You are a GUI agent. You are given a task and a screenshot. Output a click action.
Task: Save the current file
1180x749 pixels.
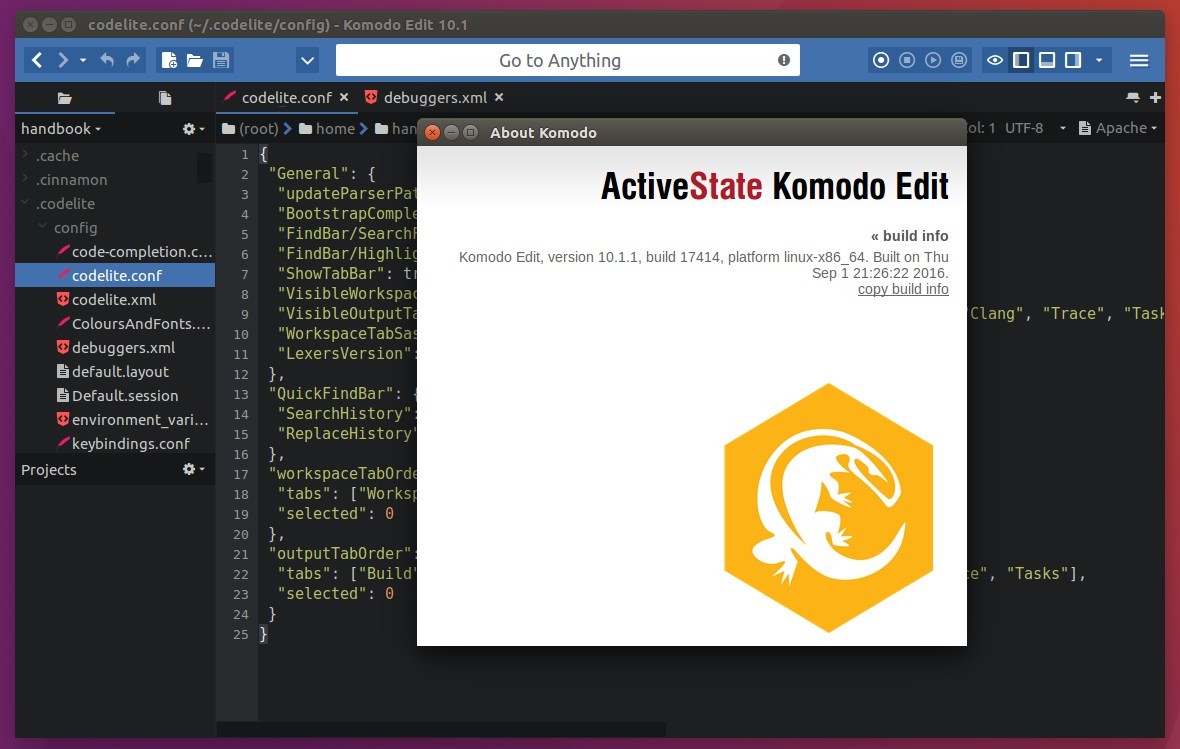pos(220,60)
